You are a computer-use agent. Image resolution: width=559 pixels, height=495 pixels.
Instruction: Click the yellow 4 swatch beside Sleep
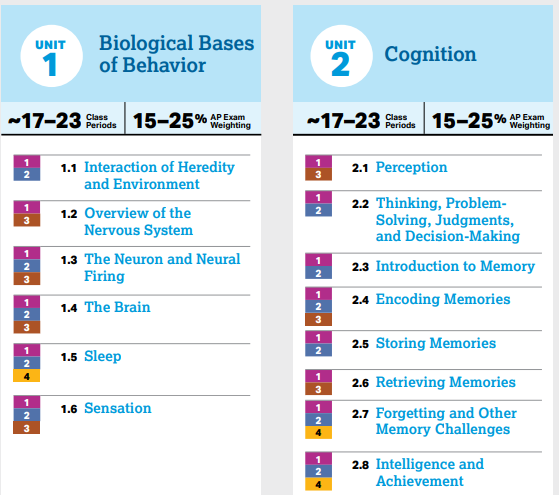click(x=26, y=376)
